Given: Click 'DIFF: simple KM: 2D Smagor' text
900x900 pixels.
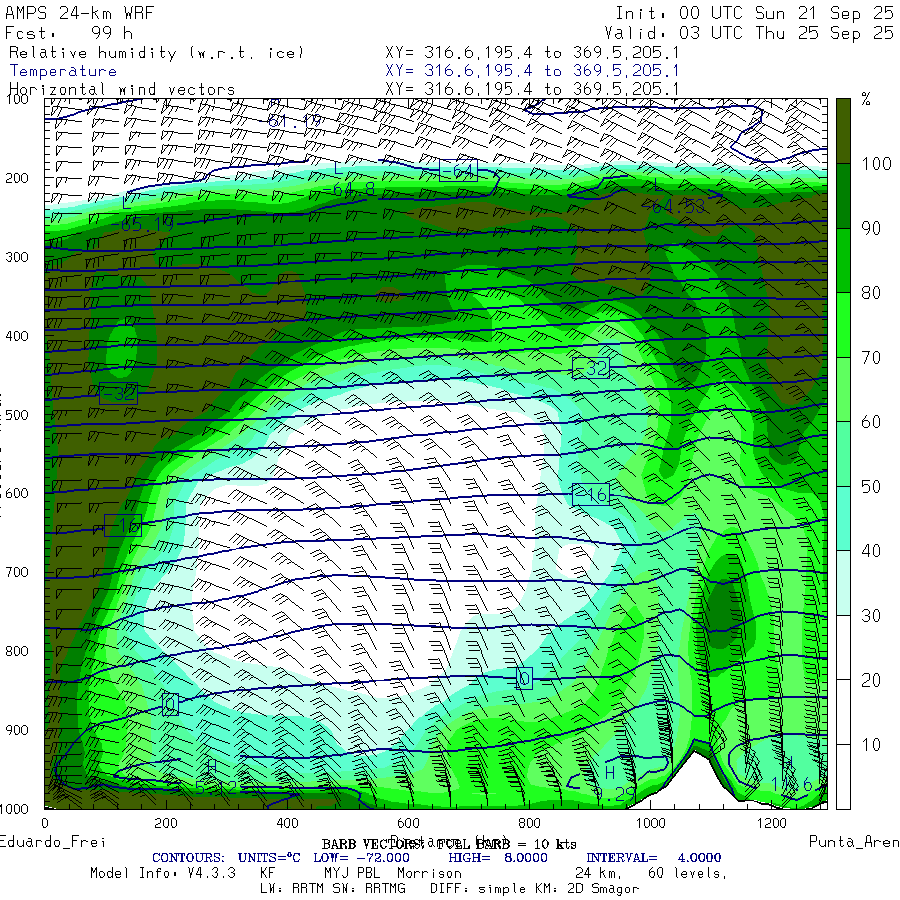Looking at the screenshot, I should tap(534, 889).
